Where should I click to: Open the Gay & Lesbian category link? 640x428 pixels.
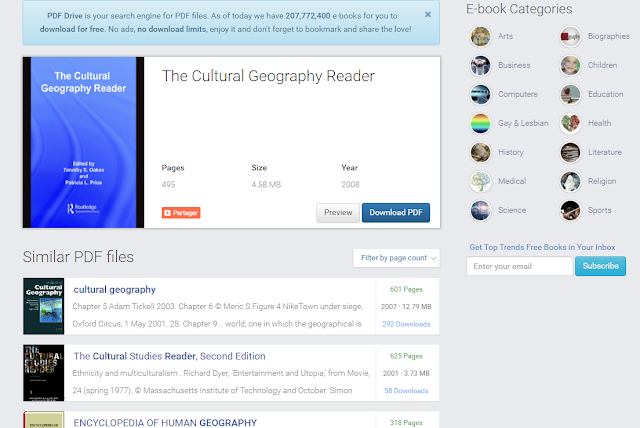click(x=523, y=123)
